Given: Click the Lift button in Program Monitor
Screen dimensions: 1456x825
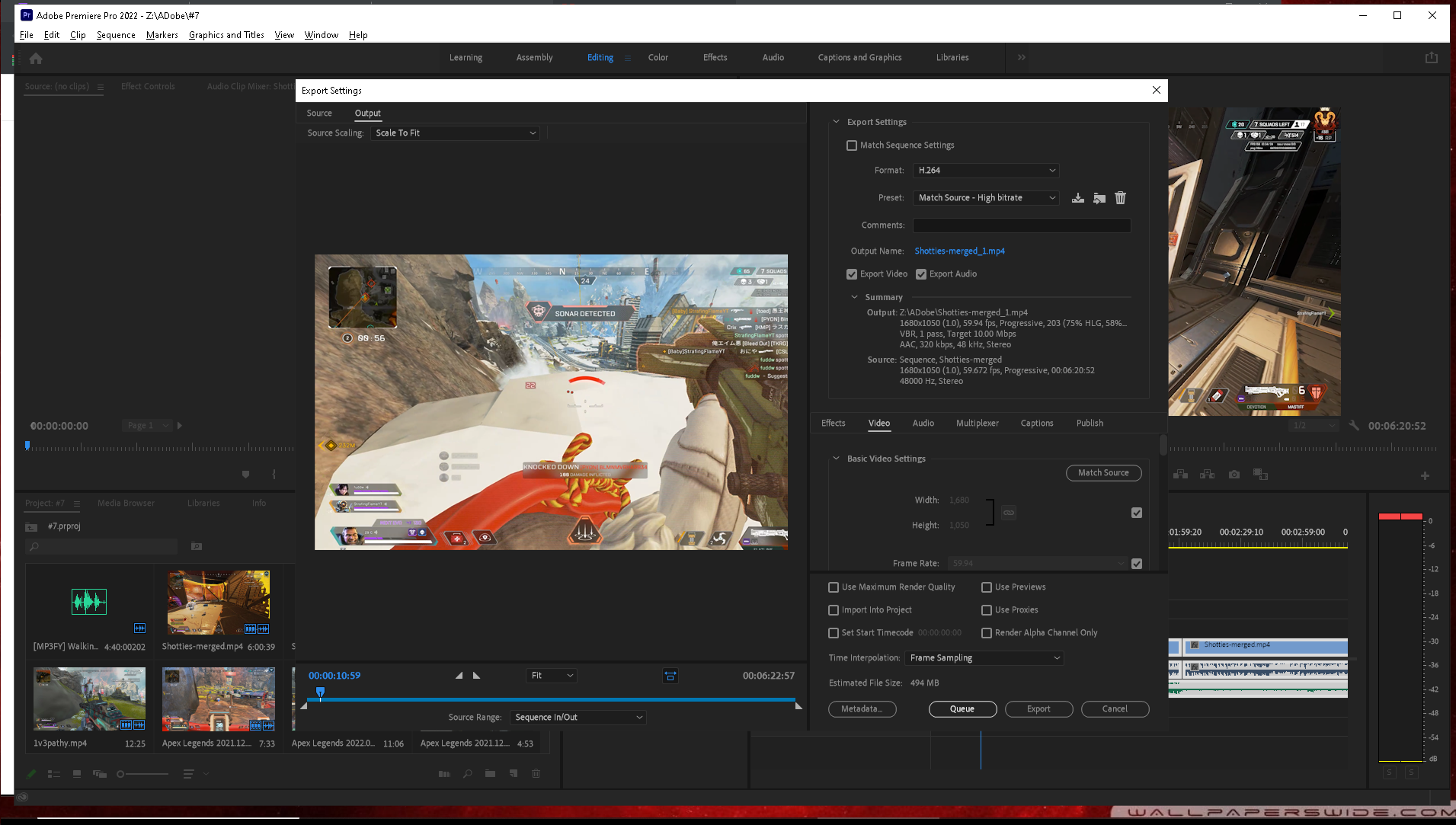Looking at the screenshot, I should (x=1181, y=475).
